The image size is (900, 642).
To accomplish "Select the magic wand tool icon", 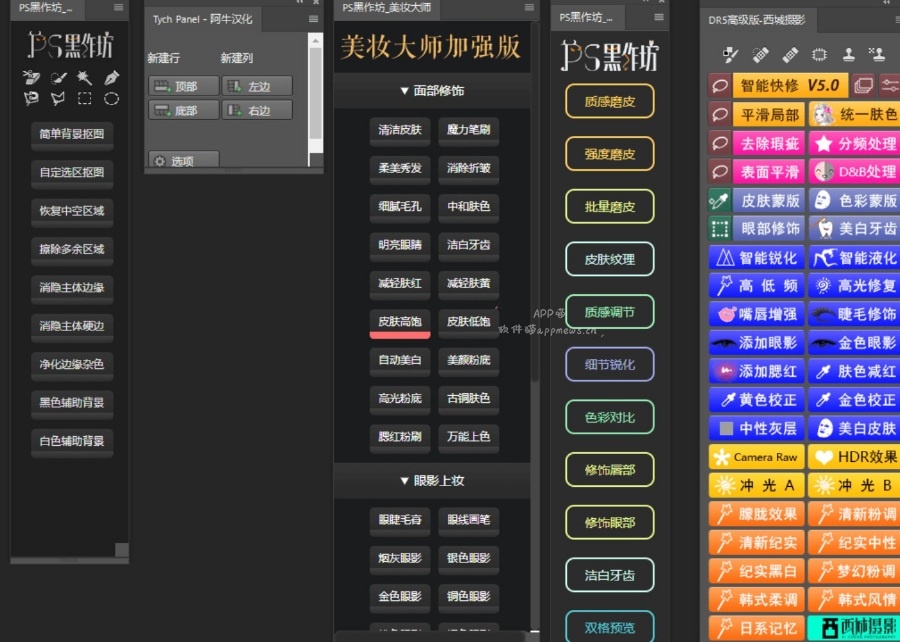I will coord(84,77).
